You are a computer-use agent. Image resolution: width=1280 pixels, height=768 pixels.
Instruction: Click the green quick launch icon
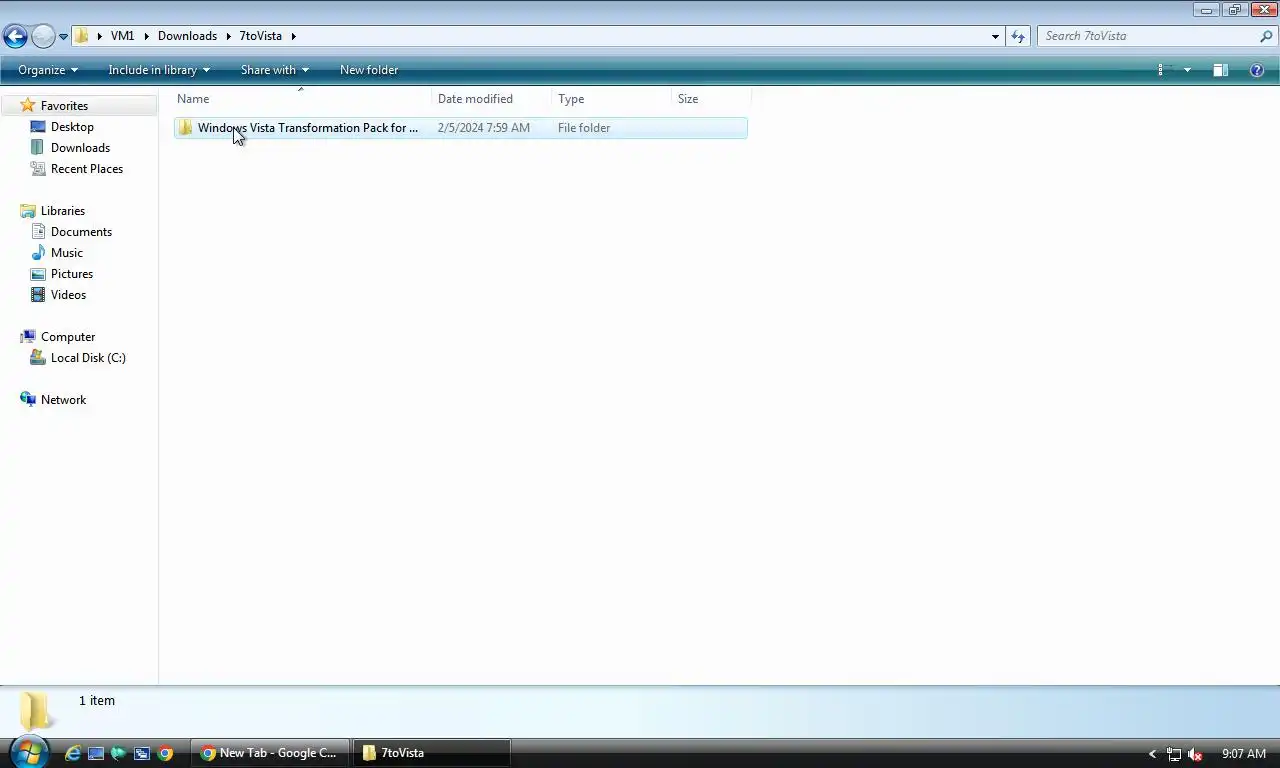(x=119, y=753)
